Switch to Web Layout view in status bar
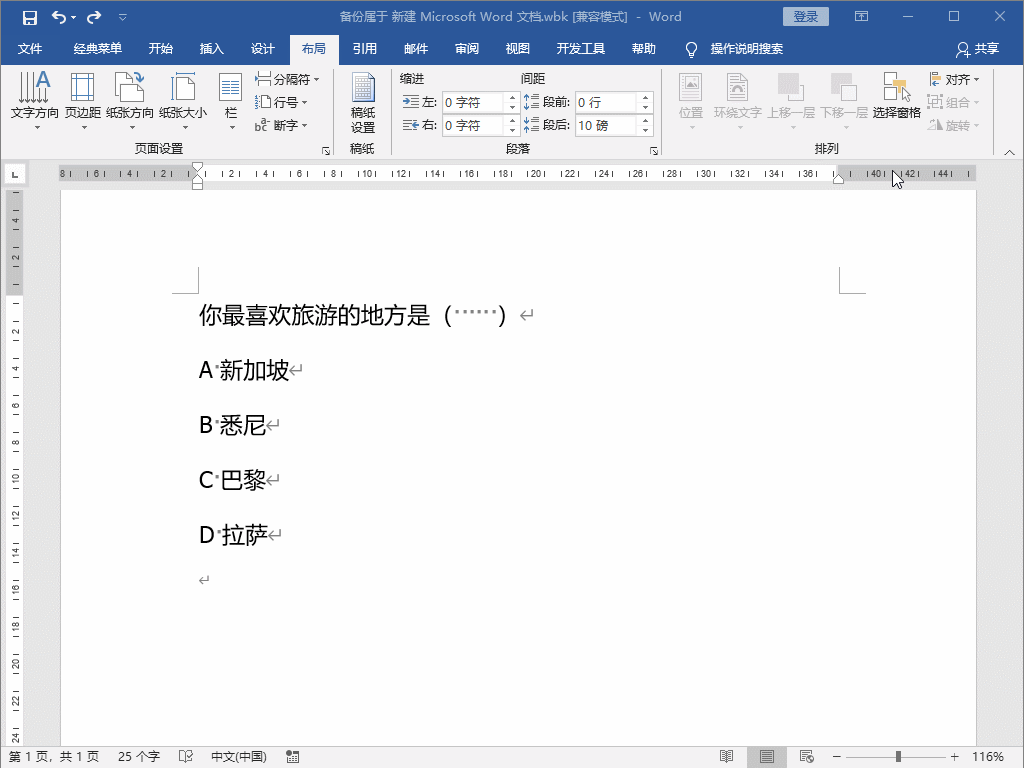Image resolution: width=1024 pixels, height=768 pixels. click(x=806, y=757)
